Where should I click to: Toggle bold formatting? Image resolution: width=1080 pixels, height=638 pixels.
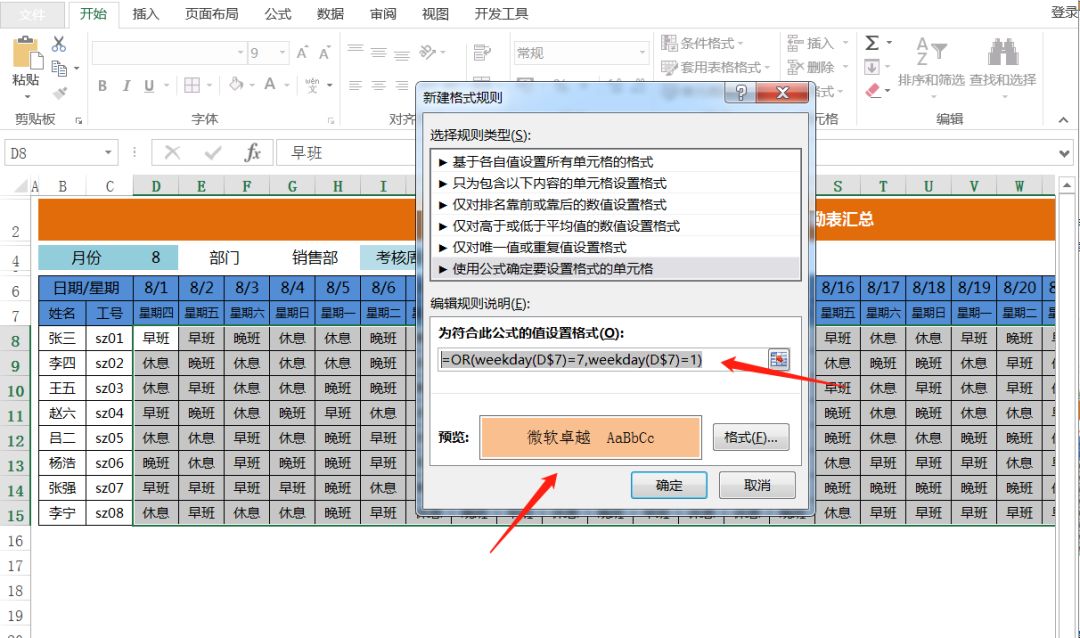pos(102,86)
